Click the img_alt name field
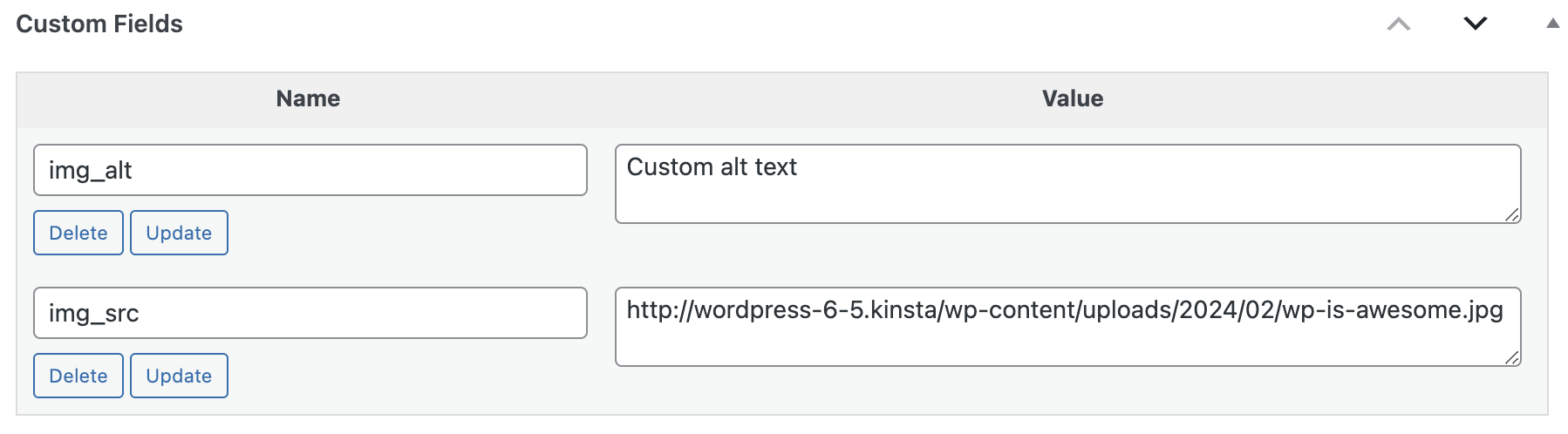 point(310,170)
